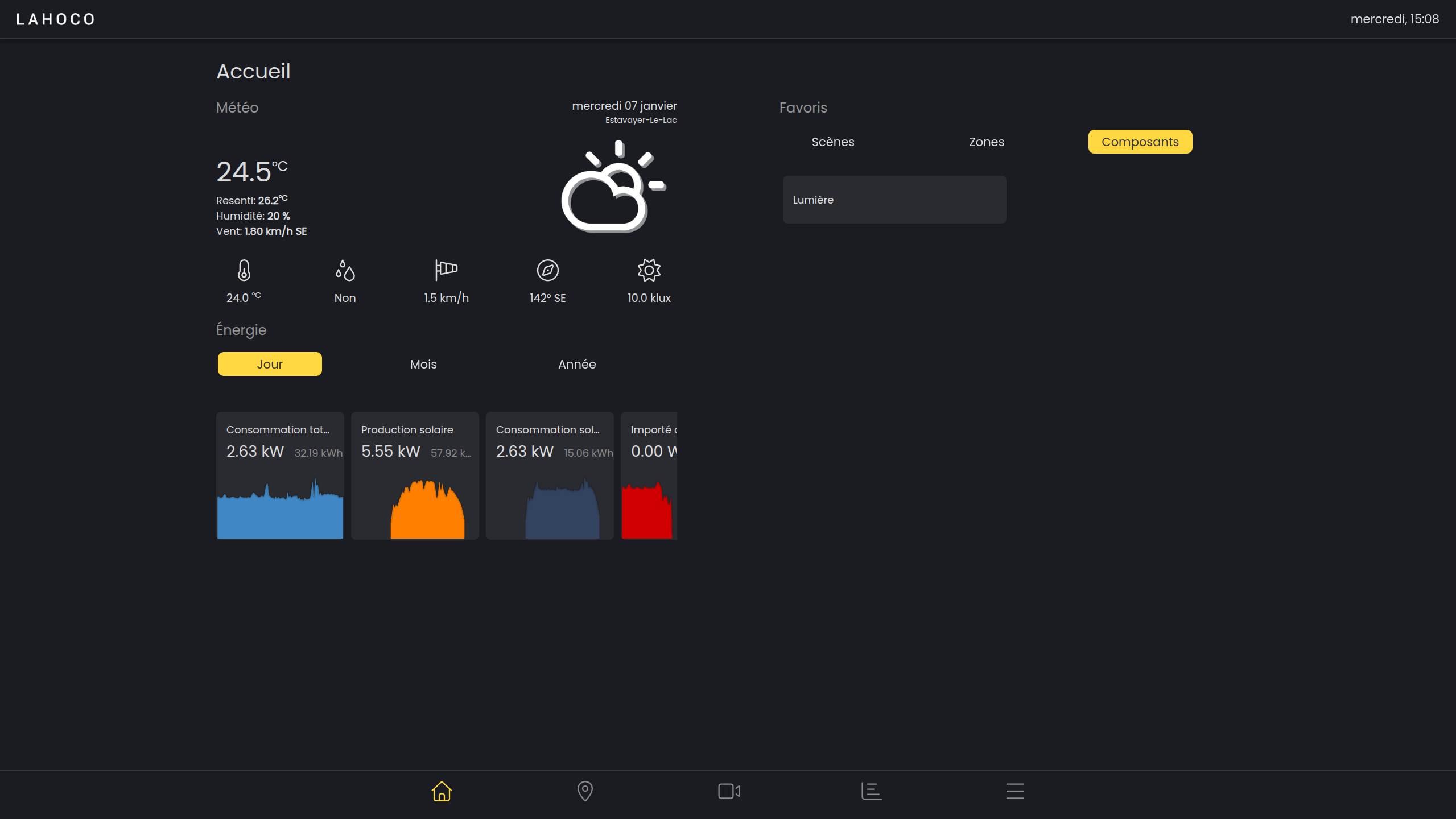Click the compass wind direction icon

(547, 270)
